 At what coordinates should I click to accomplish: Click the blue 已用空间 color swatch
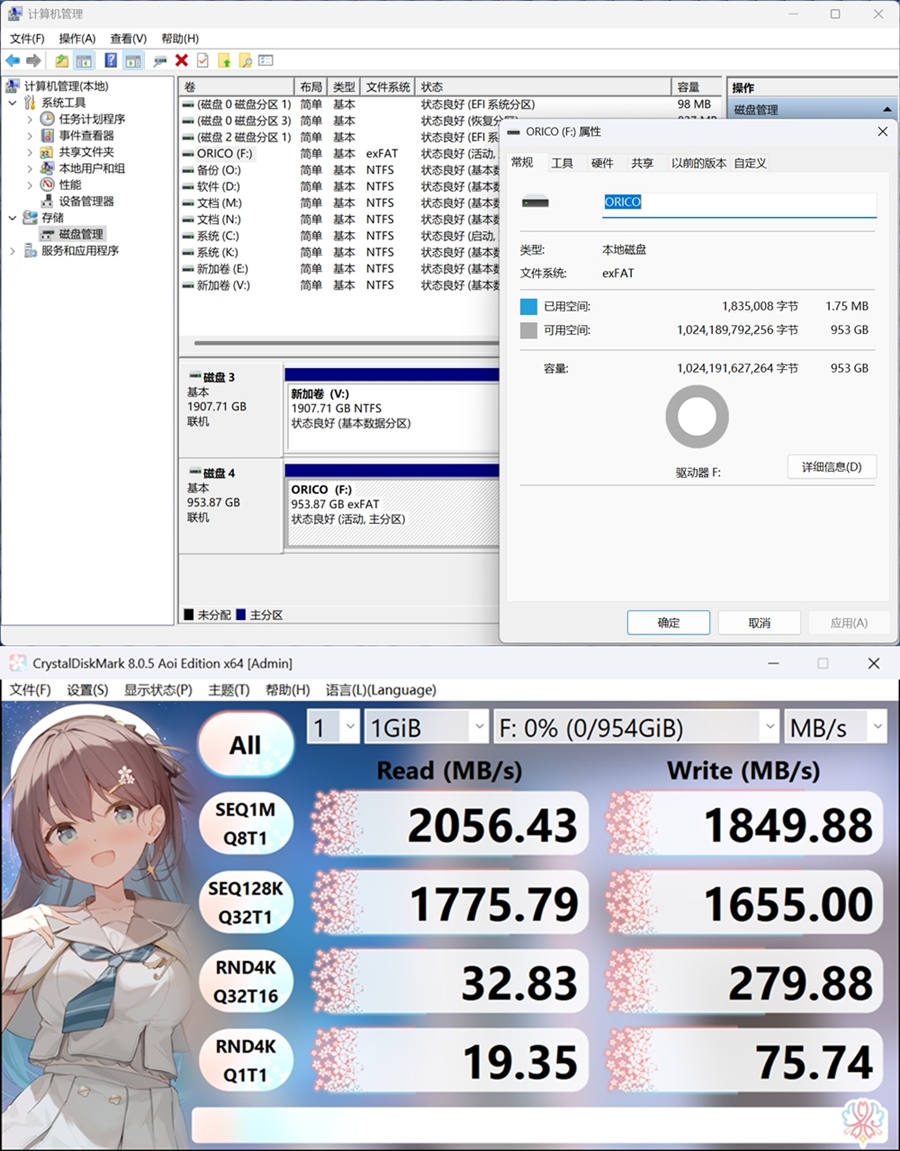(x=529, y=307)
